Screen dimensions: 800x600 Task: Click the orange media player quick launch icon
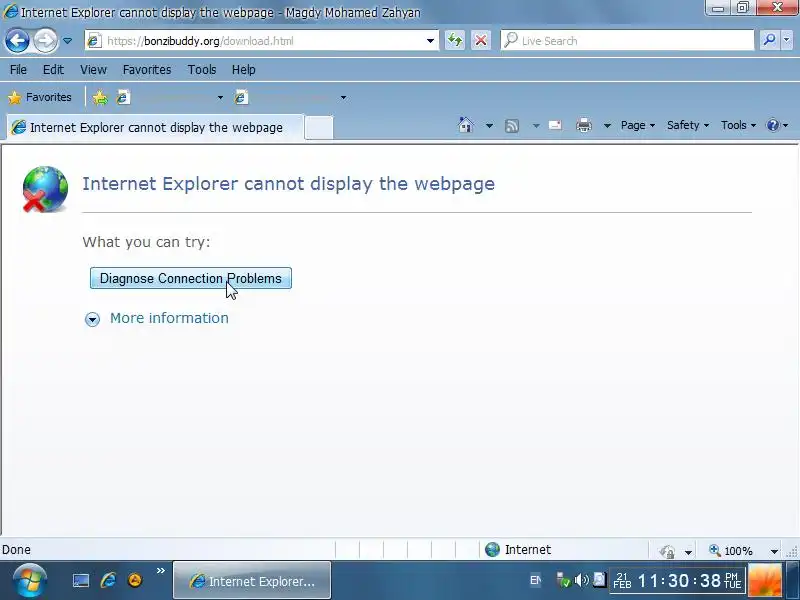[x=135, y=580]
